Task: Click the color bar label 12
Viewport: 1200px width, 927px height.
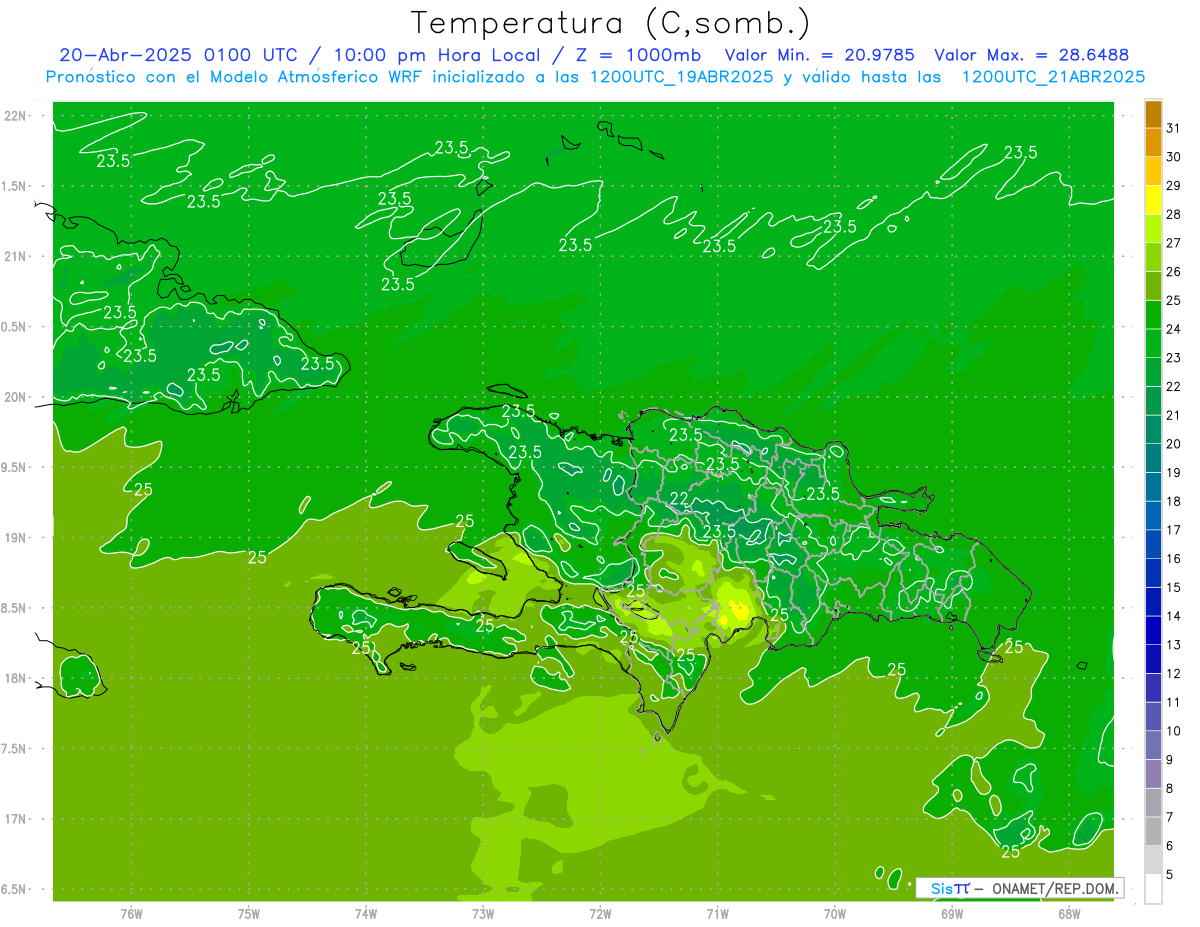Action: (x=1173, y=673)
